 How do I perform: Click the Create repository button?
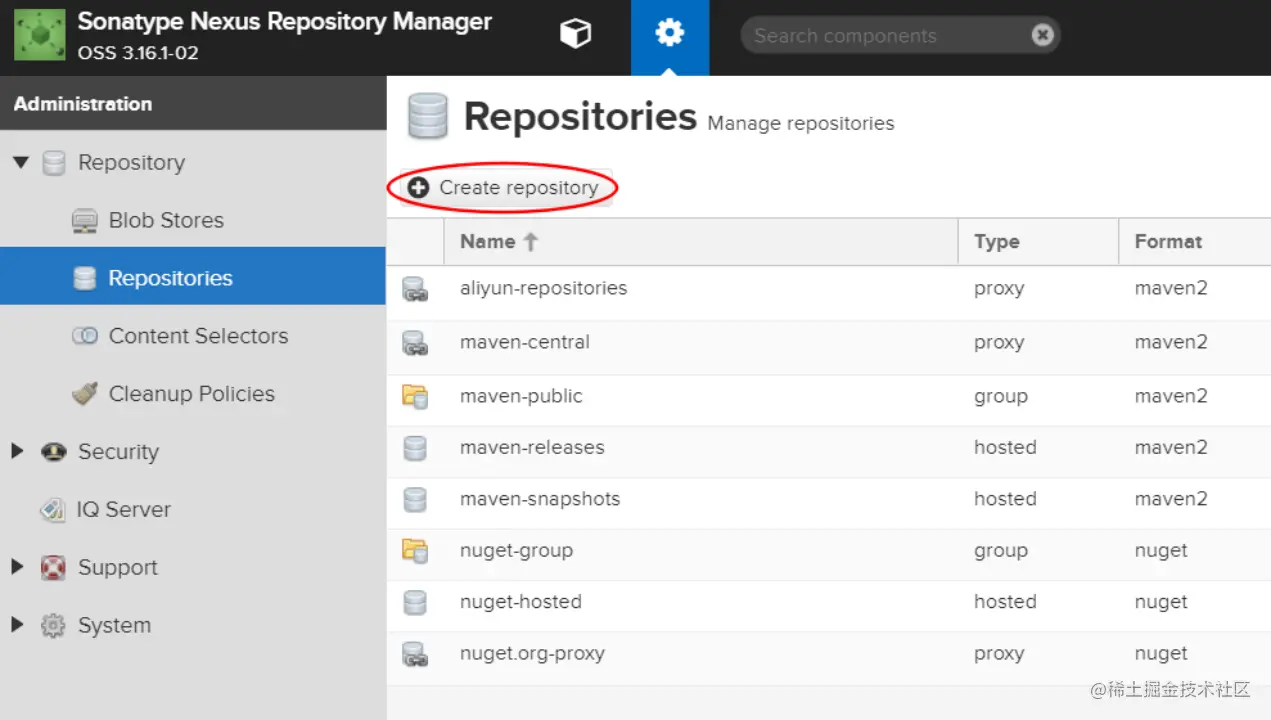pos(505,188)
